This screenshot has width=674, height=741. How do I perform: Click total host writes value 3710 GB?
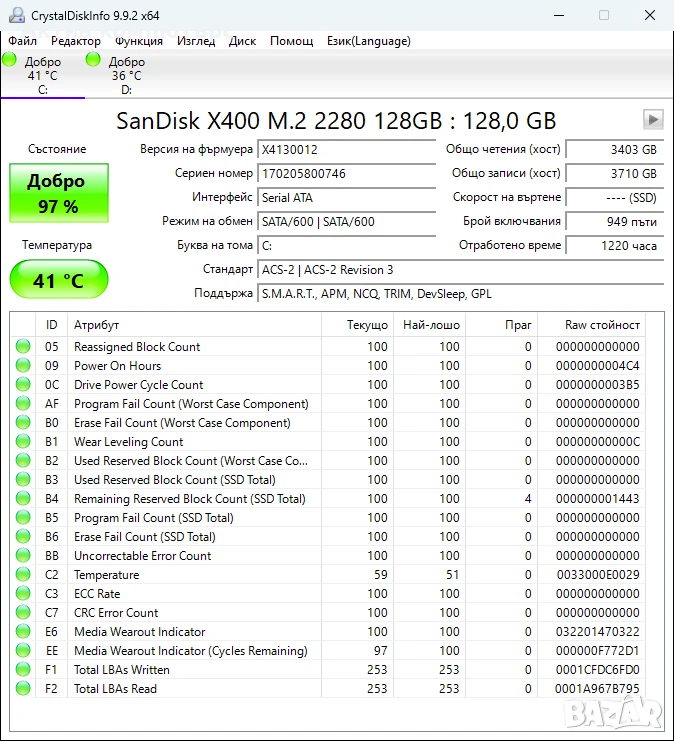pyautogui.click(x=615, y=174)
